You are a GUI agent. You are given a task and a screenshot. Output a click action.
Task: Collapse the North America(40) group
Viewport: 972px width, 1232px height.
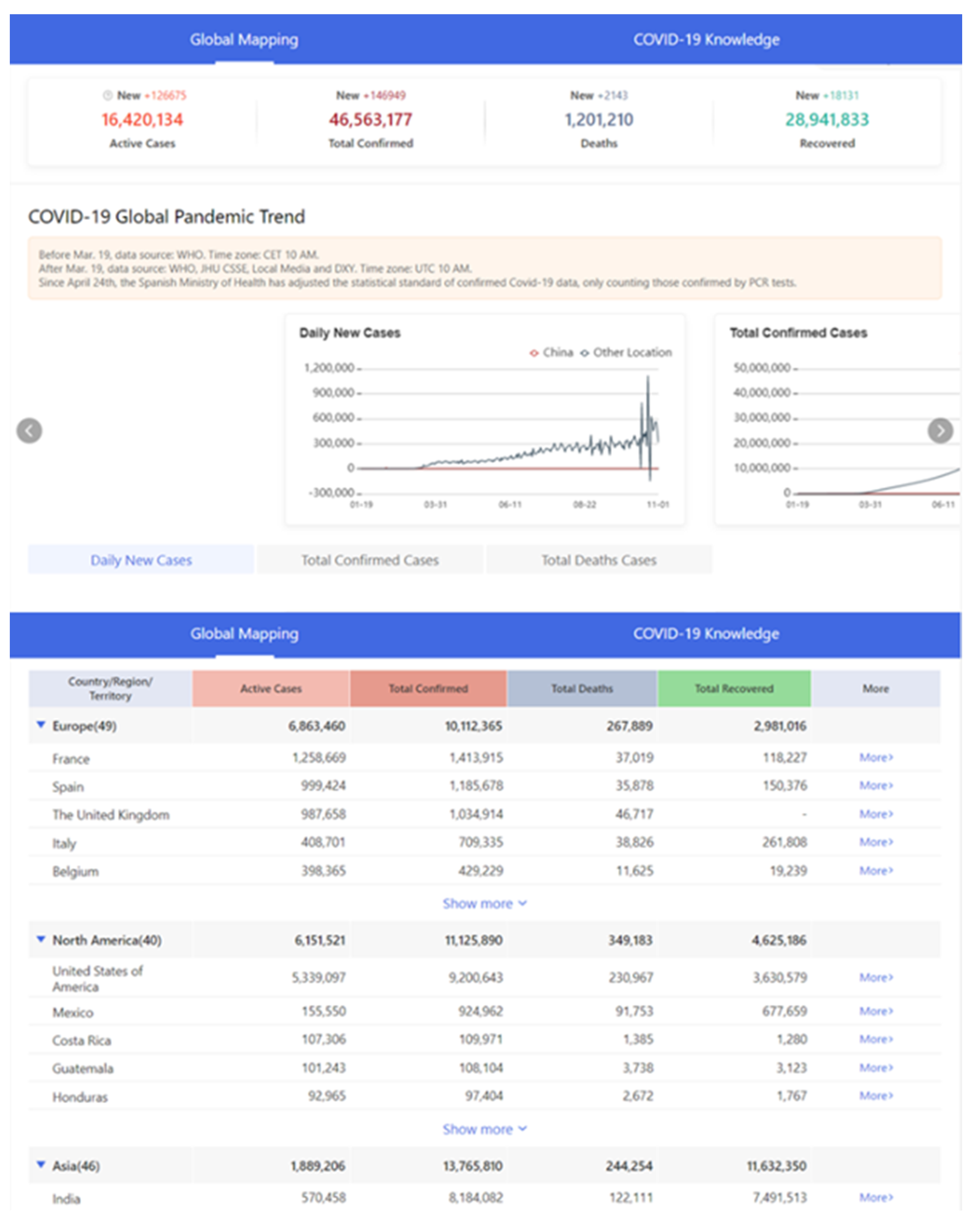[41, 939]
